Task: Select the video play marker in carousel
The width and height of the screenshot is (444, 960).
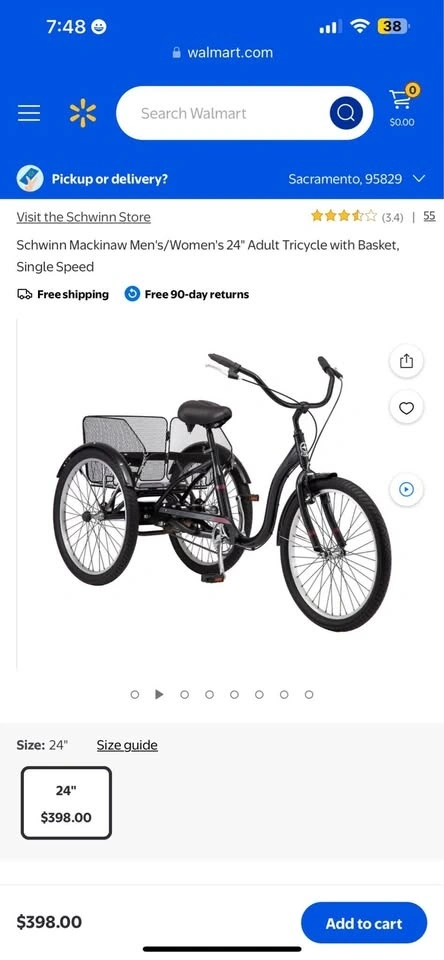Action: pos(159,694)
